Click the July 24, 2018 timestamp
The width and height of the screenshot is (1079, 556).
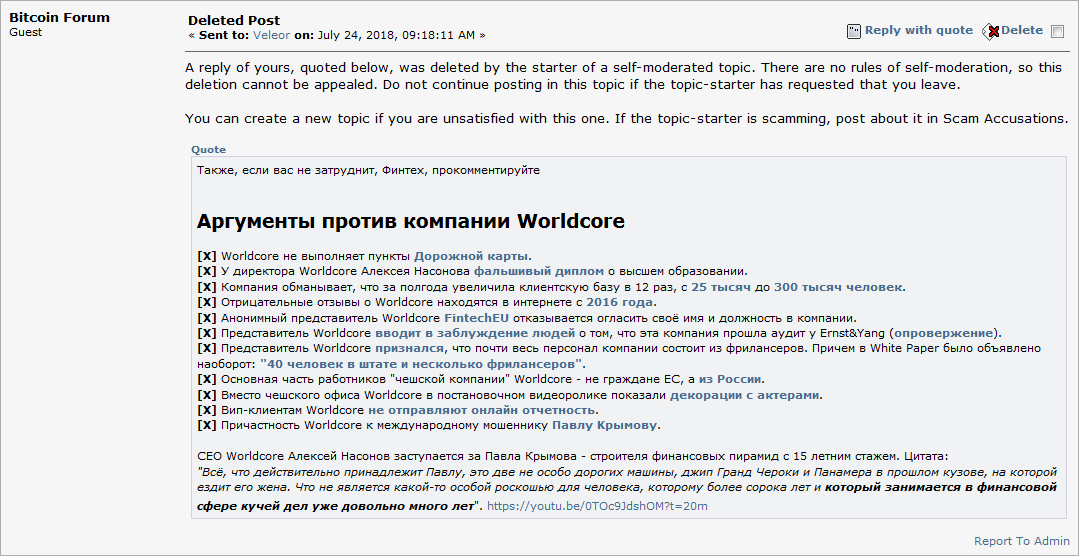pyautogui.click(x=396, y=35)
